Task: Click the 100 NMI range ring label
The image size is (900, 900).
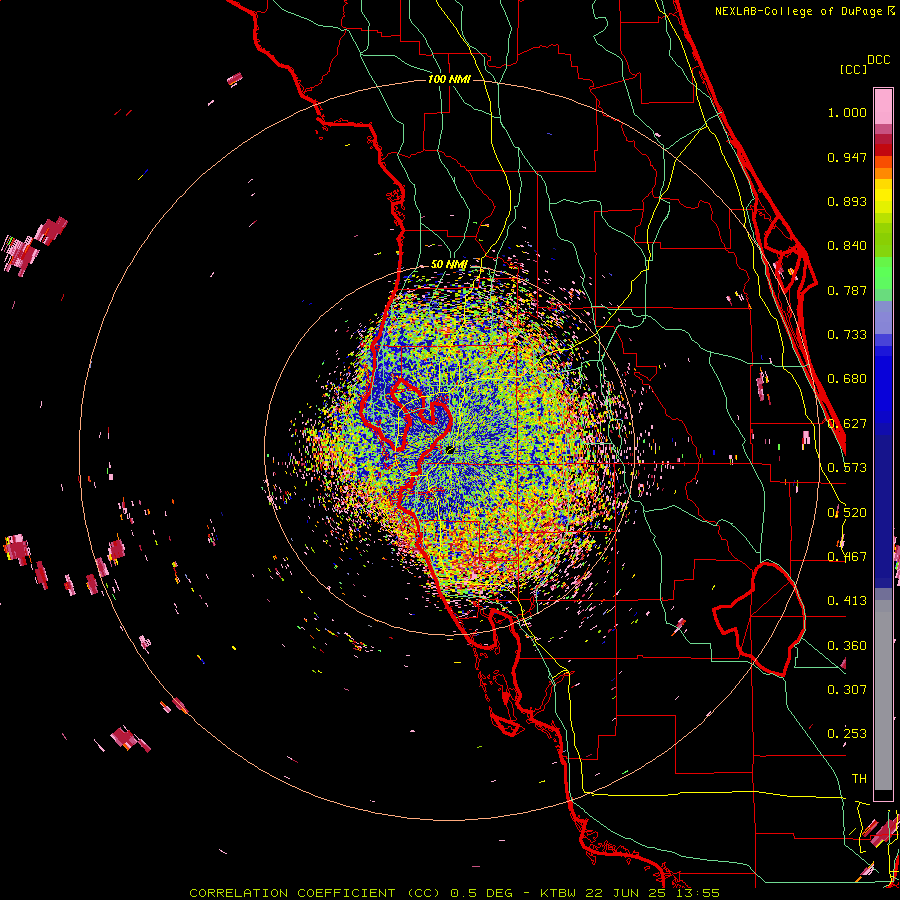Action: (x=449, y=79)
